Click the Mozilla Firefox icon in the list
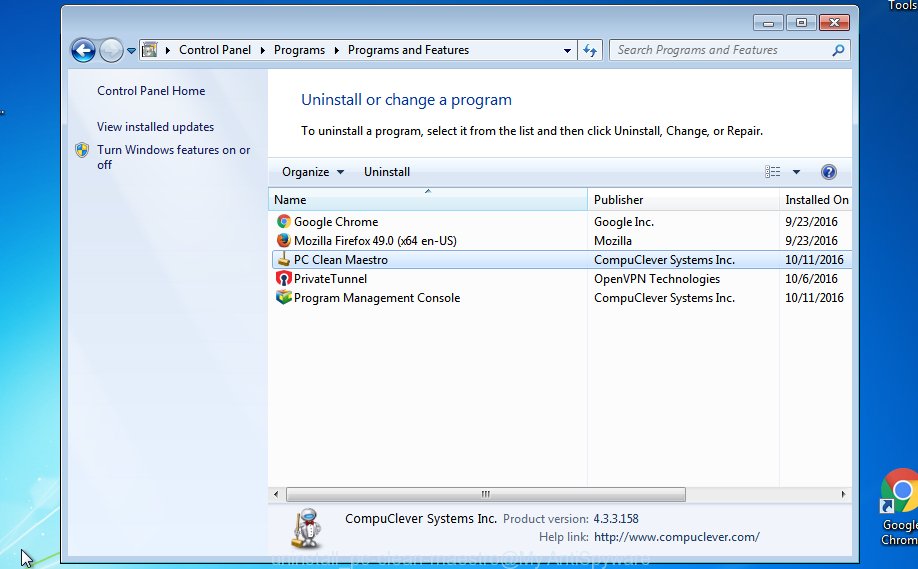 click(x=283, y=241)
